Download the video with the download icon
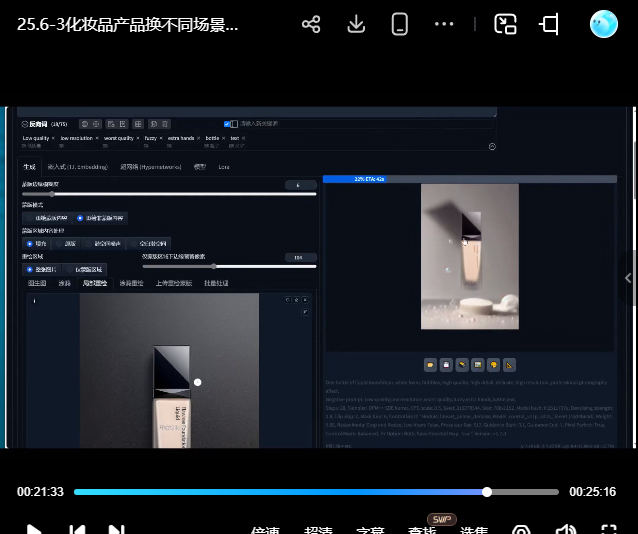This screenshot has height=534, width=638. 356,24
